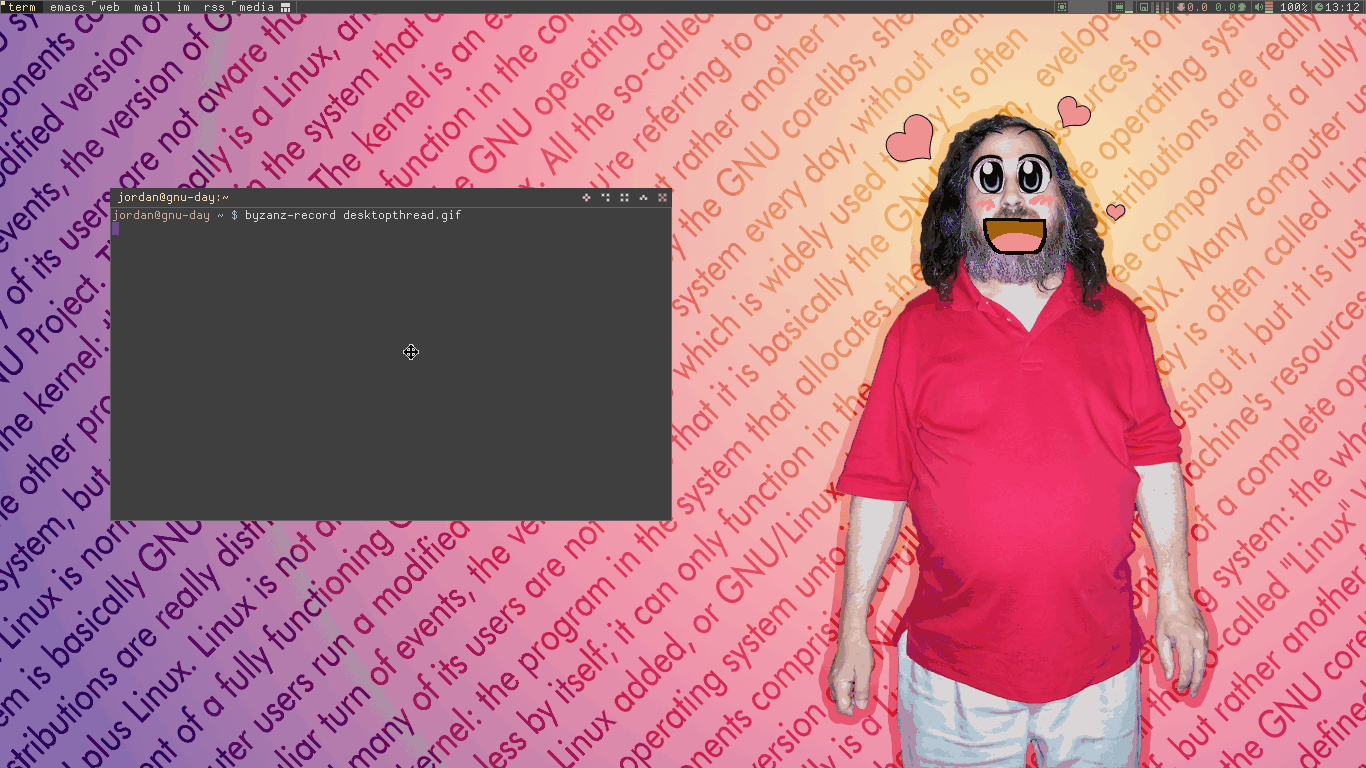This screenshot has height=768, width=1366.
Task: Click the tiling layout icon beside media tag
Action: 286,7
